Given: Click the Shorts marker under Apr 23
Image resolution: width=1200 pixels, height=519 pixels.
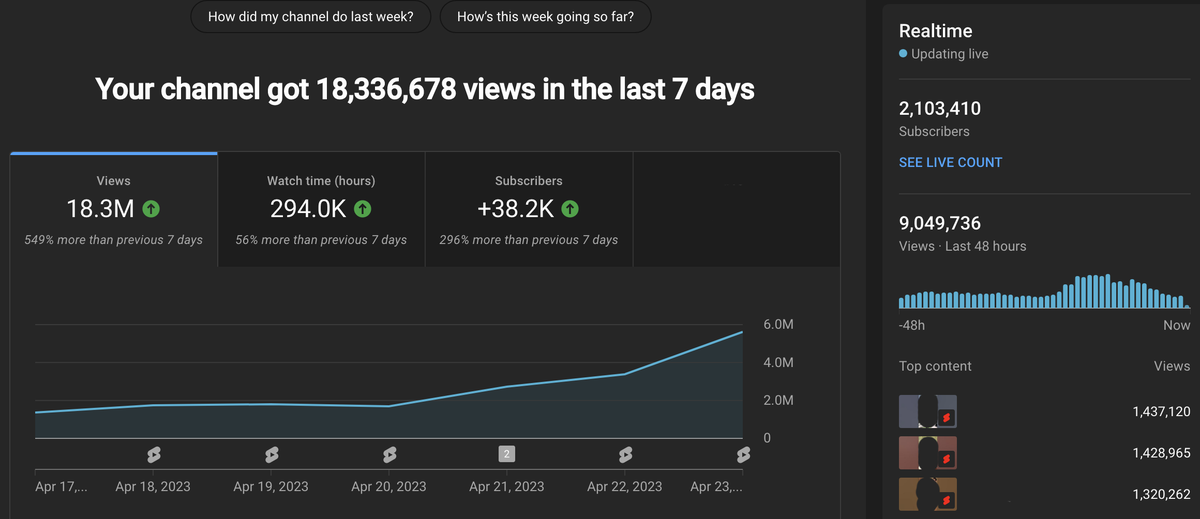Looking at the screenshot, I should (x=743, y=455).
